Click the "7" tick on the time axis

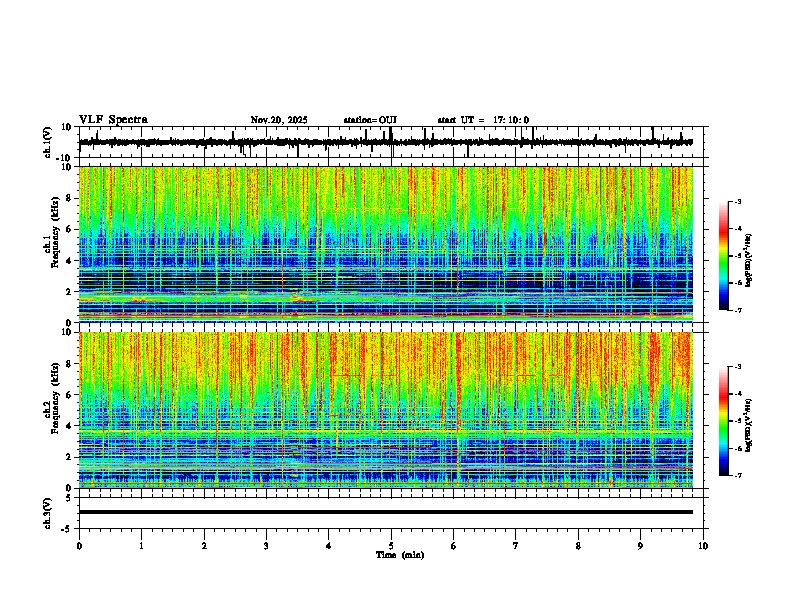(516, 546)
